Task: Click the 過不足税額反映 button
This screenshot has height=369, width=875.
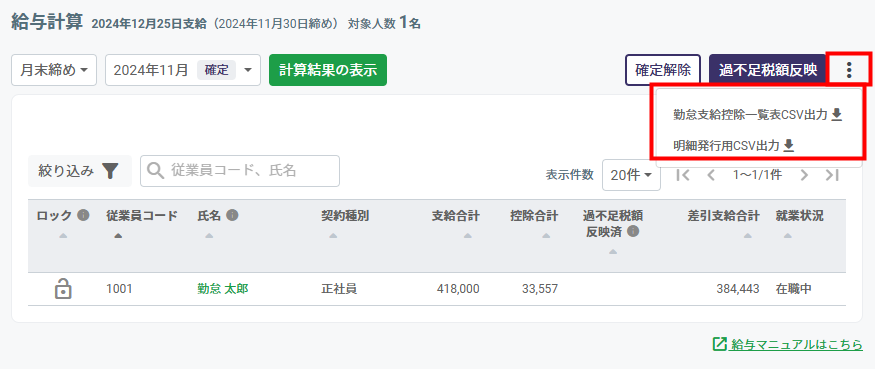Action: (x=768, y=70)
